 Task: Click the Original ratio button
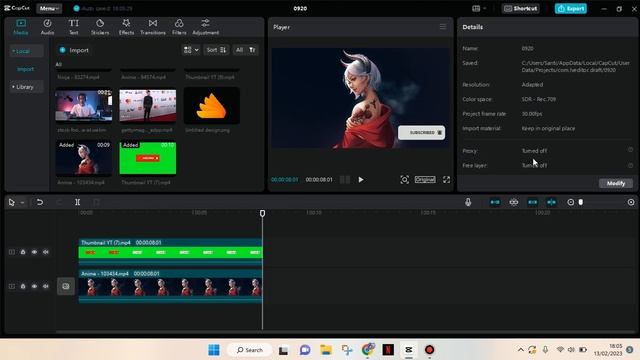(x=425, y=180)
